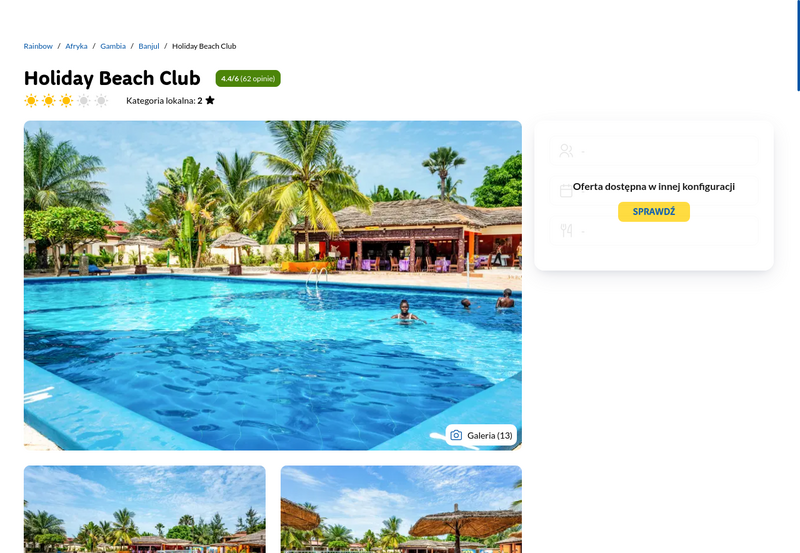Open the Gambia breadcrumb link
Screen dimensions: 800x553
[x=113, y=46]
